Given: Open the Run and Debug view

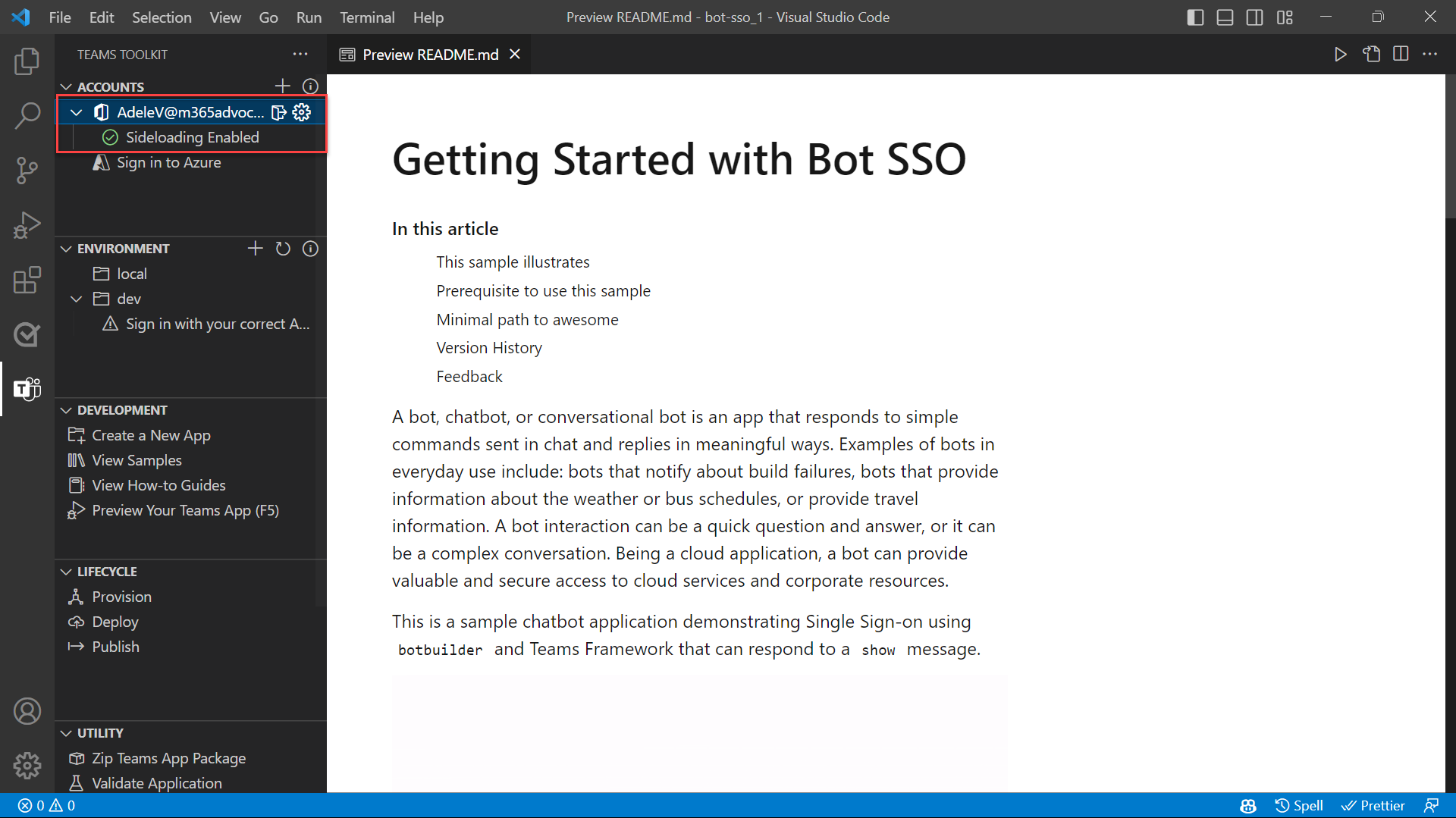Looking at the screenshot, I should [27, 225].
